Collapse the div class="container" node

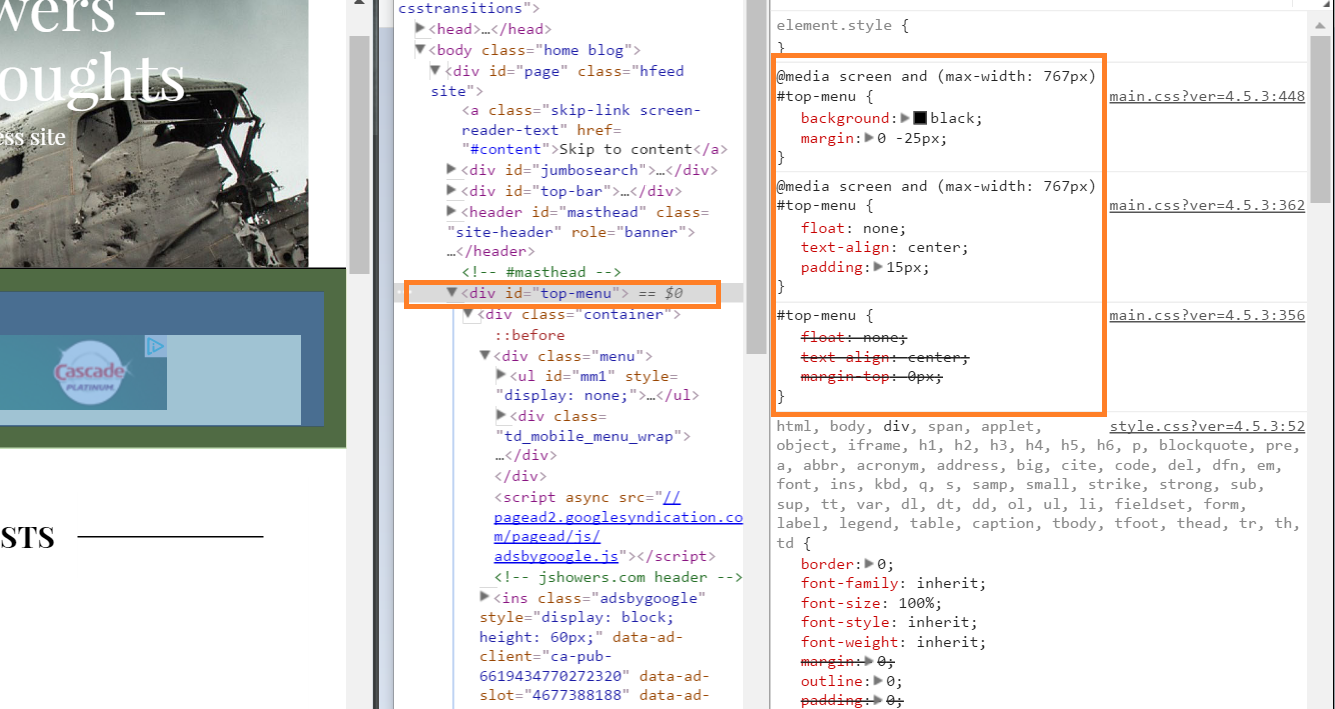pos(469,314)
